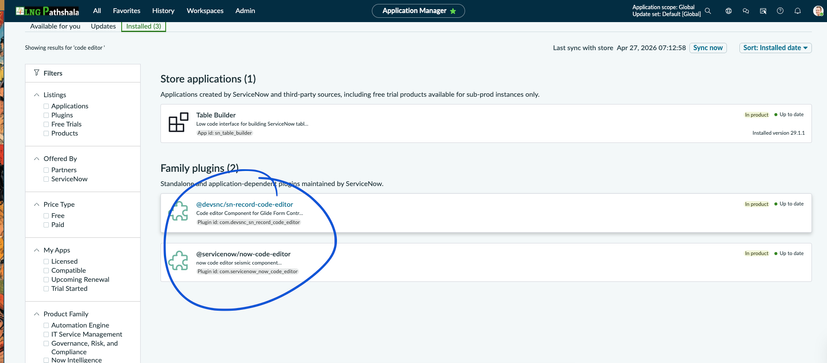Open the Table Builder application title
This screenshot has width=827, height=363.
pyautogui.click(x=216, y=114)
